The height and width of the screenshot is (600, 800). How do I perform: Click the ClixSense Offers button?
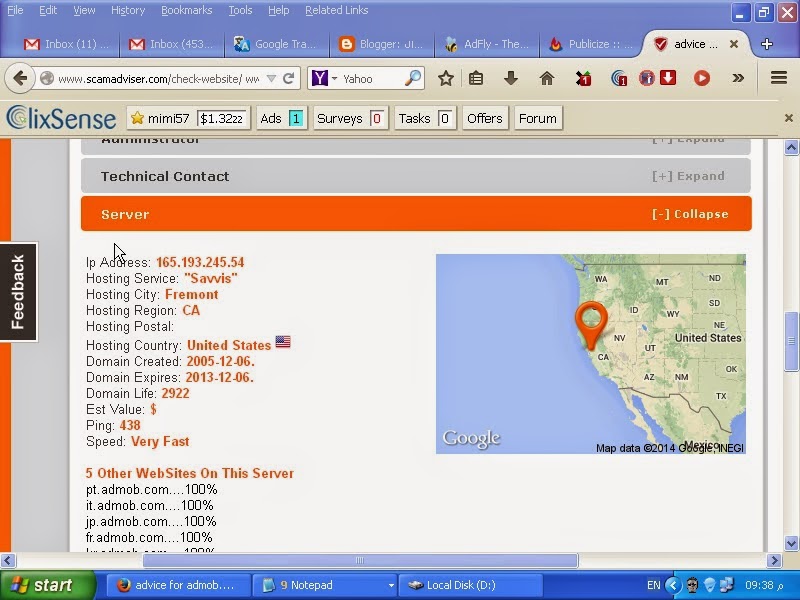coord(485,118)
